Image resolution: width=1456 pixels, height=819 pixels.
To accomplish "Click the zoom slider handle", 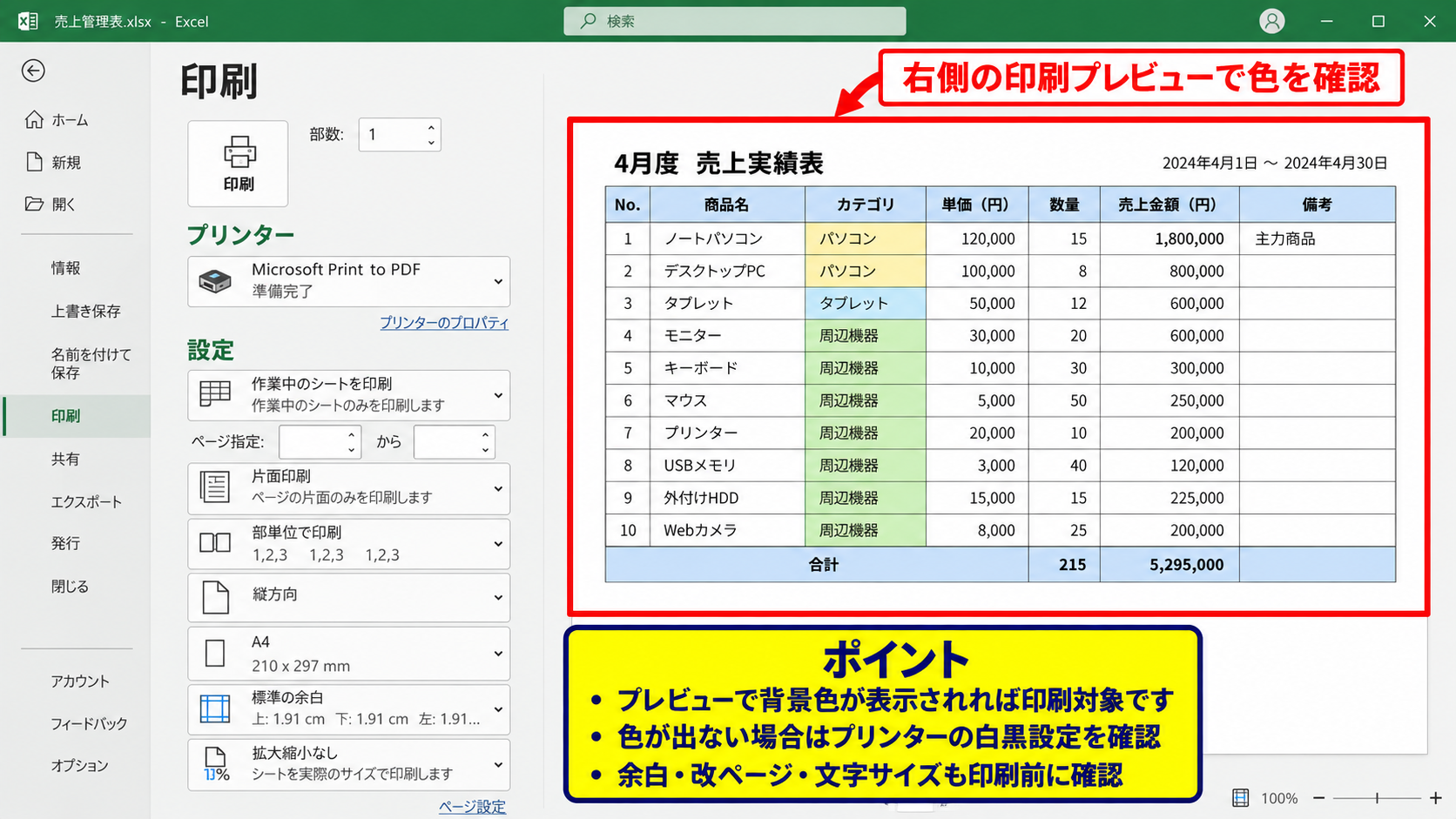I will click(1377, 798).
